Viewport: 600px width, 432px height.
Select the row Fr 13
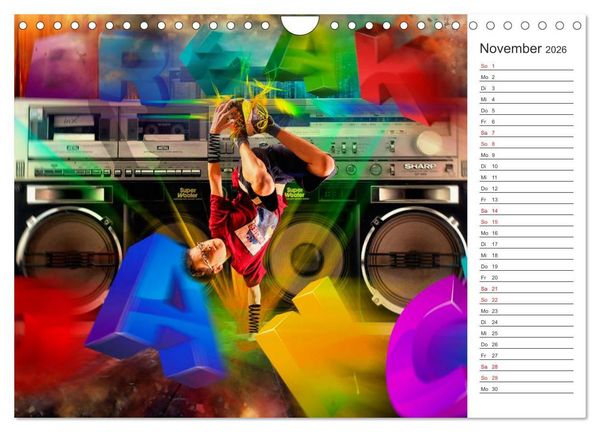pyautogui.click(x=527, y=199)
